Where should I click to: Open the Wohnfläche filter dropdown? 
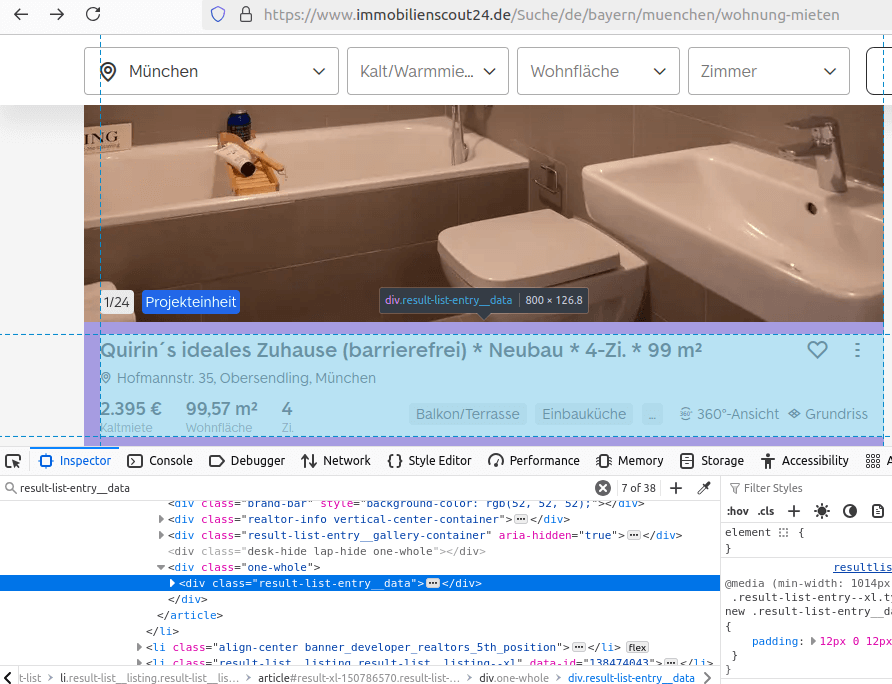click(x=598, y=71)
